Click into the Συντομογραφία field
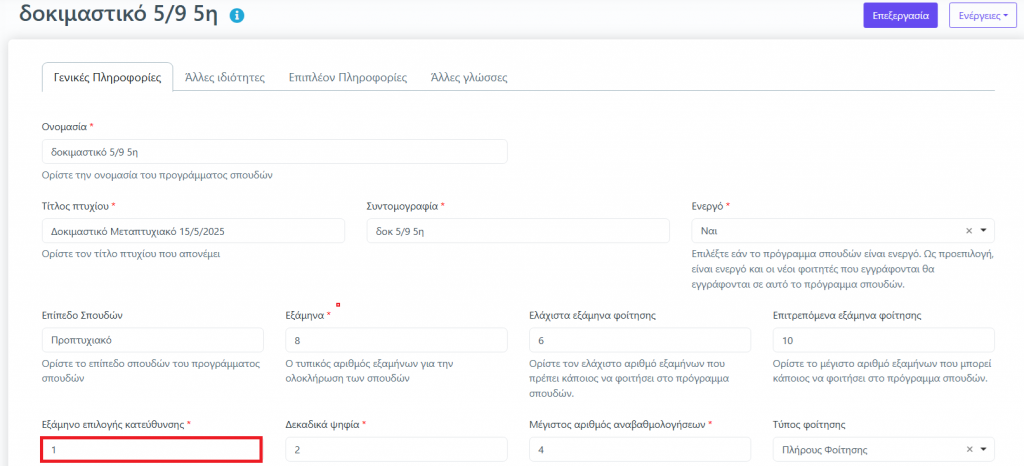1024x466 pixels. pos(517,230)
